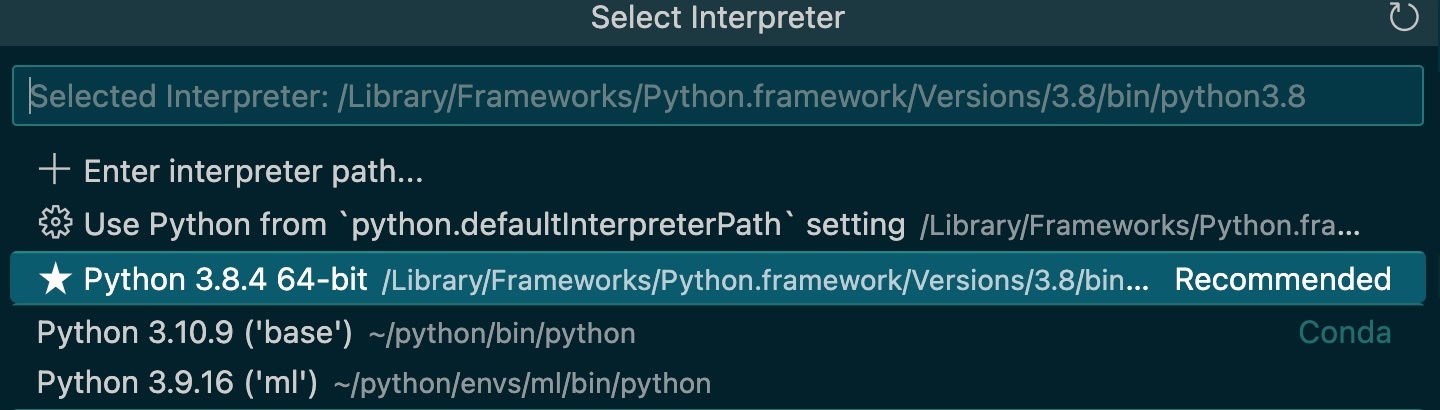Image resolution: width=1440 pixels, height=410 pixels.
Task: Click the Conda label on the base row
Action: coord(1344,332)
